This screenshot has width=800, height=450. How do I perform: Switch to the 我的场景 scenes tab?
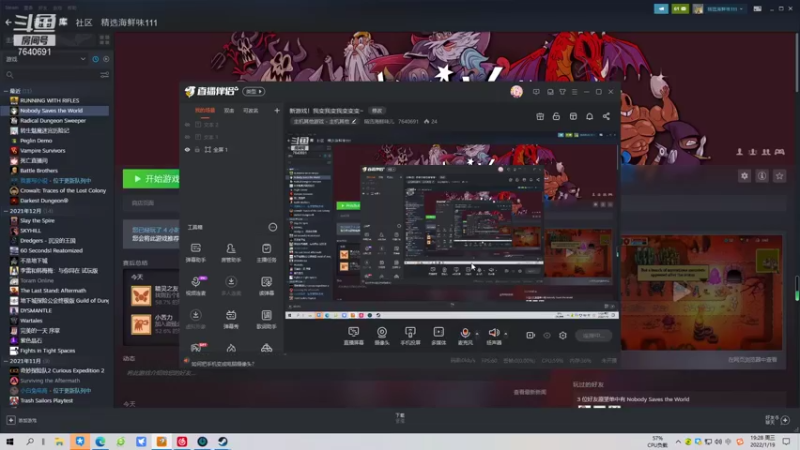[205, 111]
